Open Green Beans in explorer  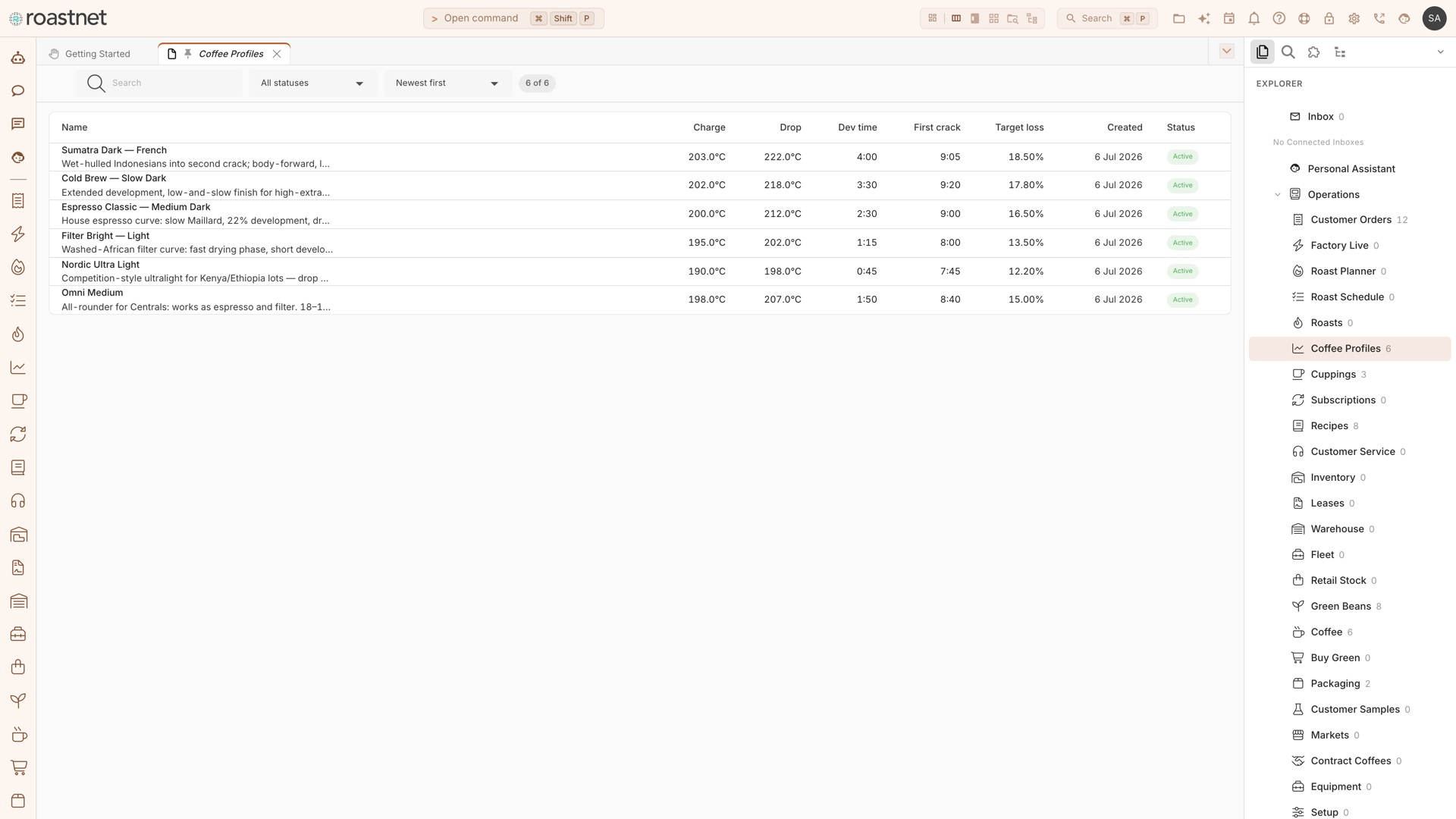click(x=1340, y=607)
